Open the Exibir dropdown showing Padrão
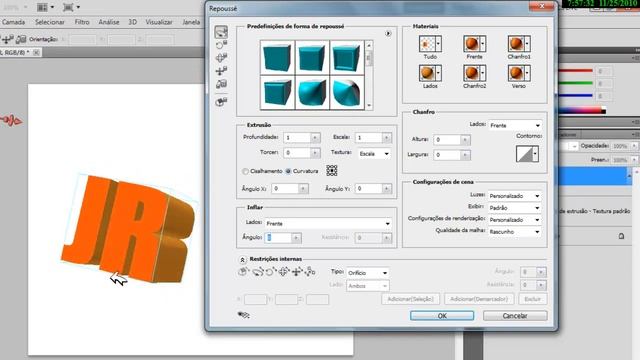This screenshot has width=640, height=360. 514,208
